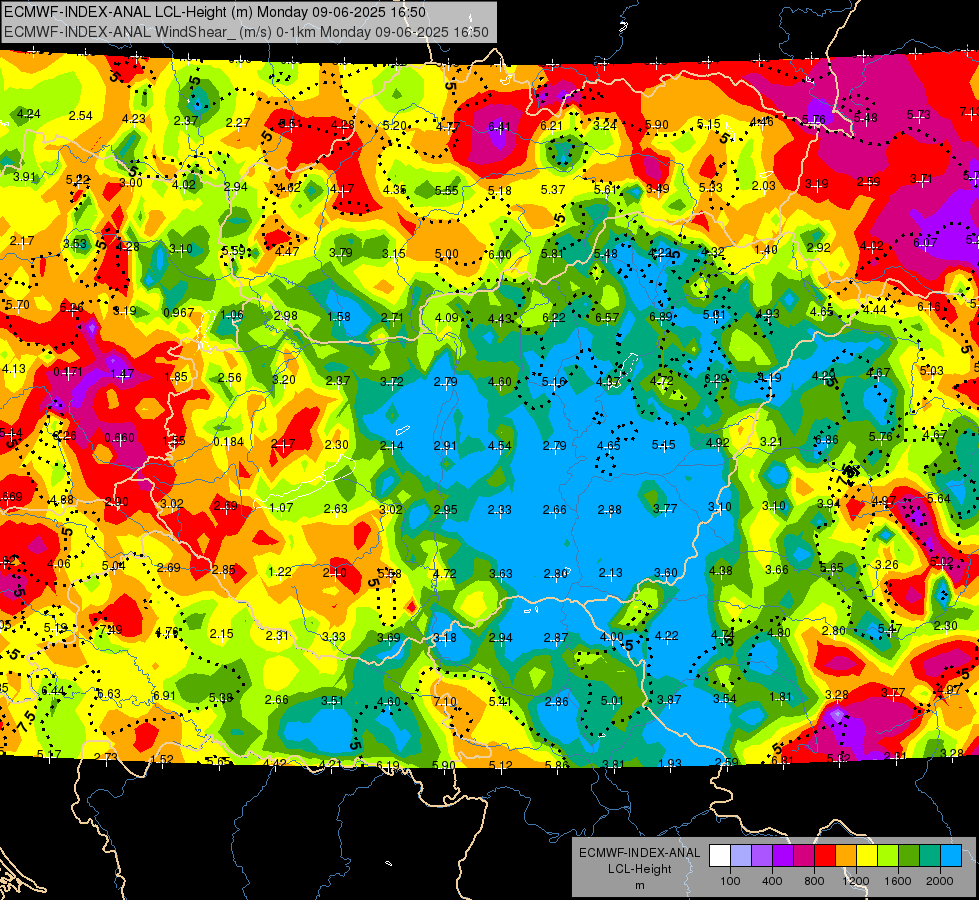Click the wind shear value 6.29
The image size is (979, 900).
pos(716,378)
